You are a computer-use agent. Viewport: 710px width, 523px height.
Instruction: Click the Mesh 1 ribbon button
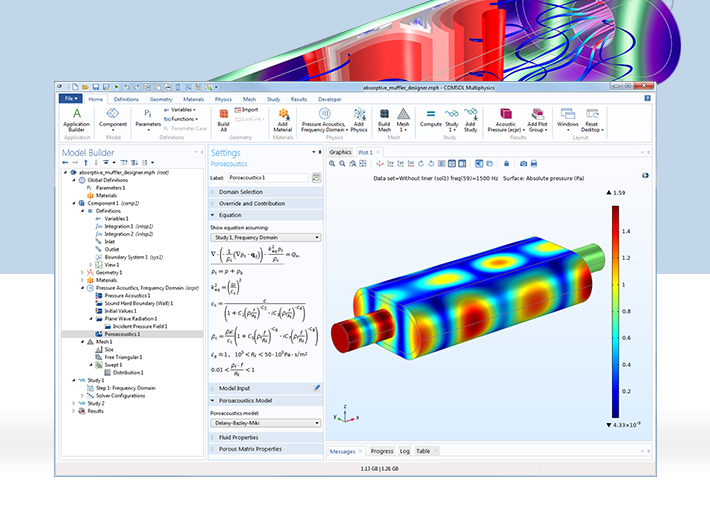(x=403, y=120)
